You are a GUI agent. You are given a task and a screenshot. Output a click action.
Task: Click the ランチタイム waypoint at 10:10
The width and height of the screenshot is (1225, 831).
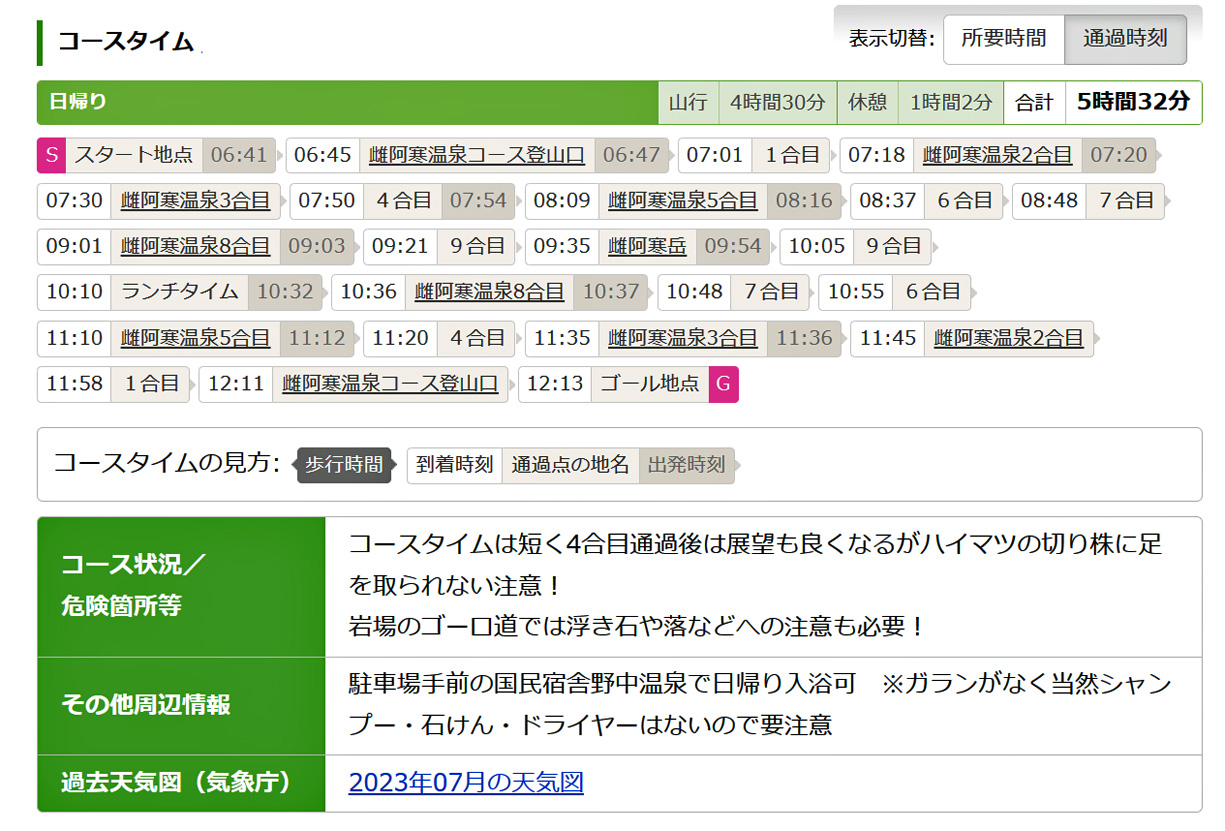pos(180,292)
